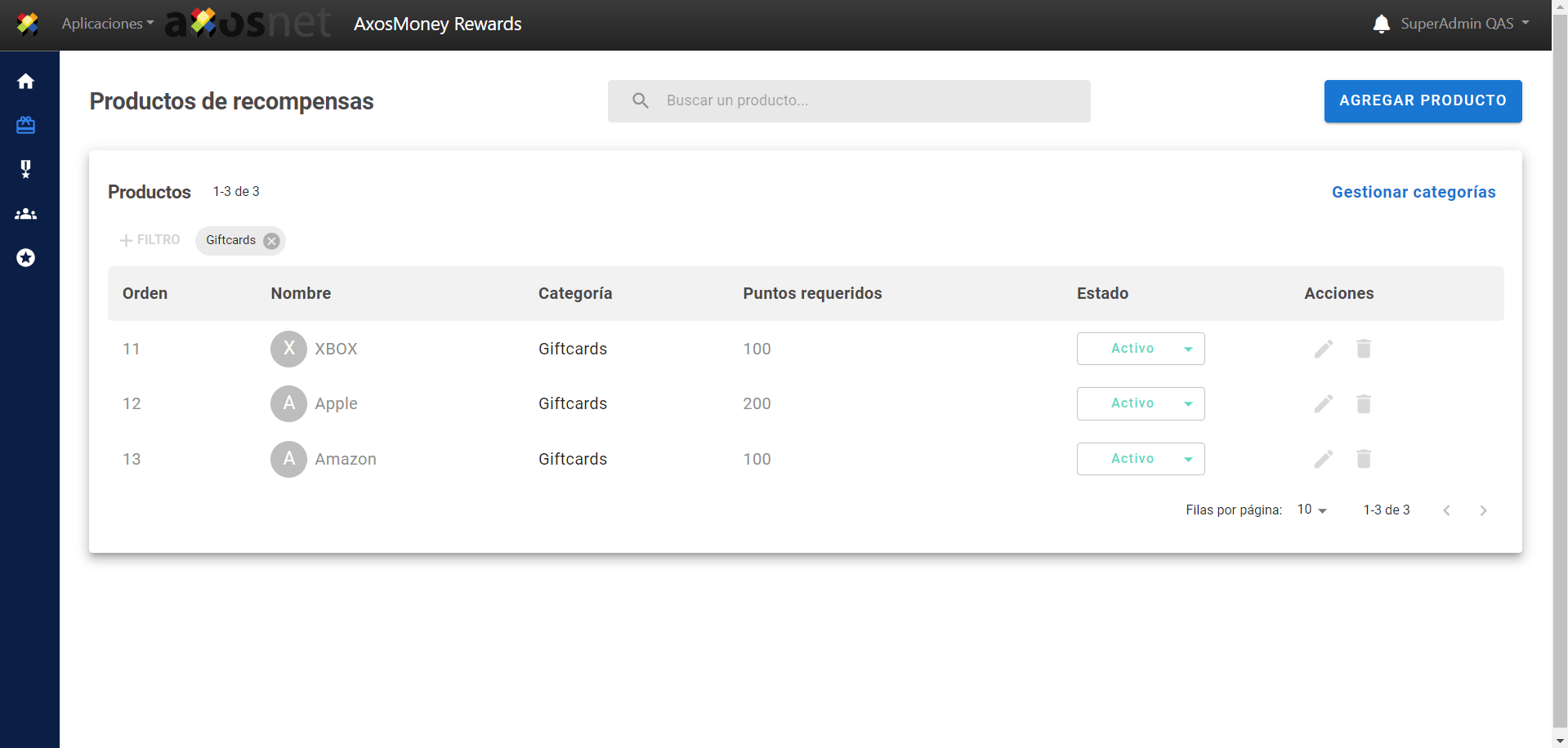Edit the XBOX product with pencil icon
This screenshot has width=1568, height=748.
tap(1323, 350)
